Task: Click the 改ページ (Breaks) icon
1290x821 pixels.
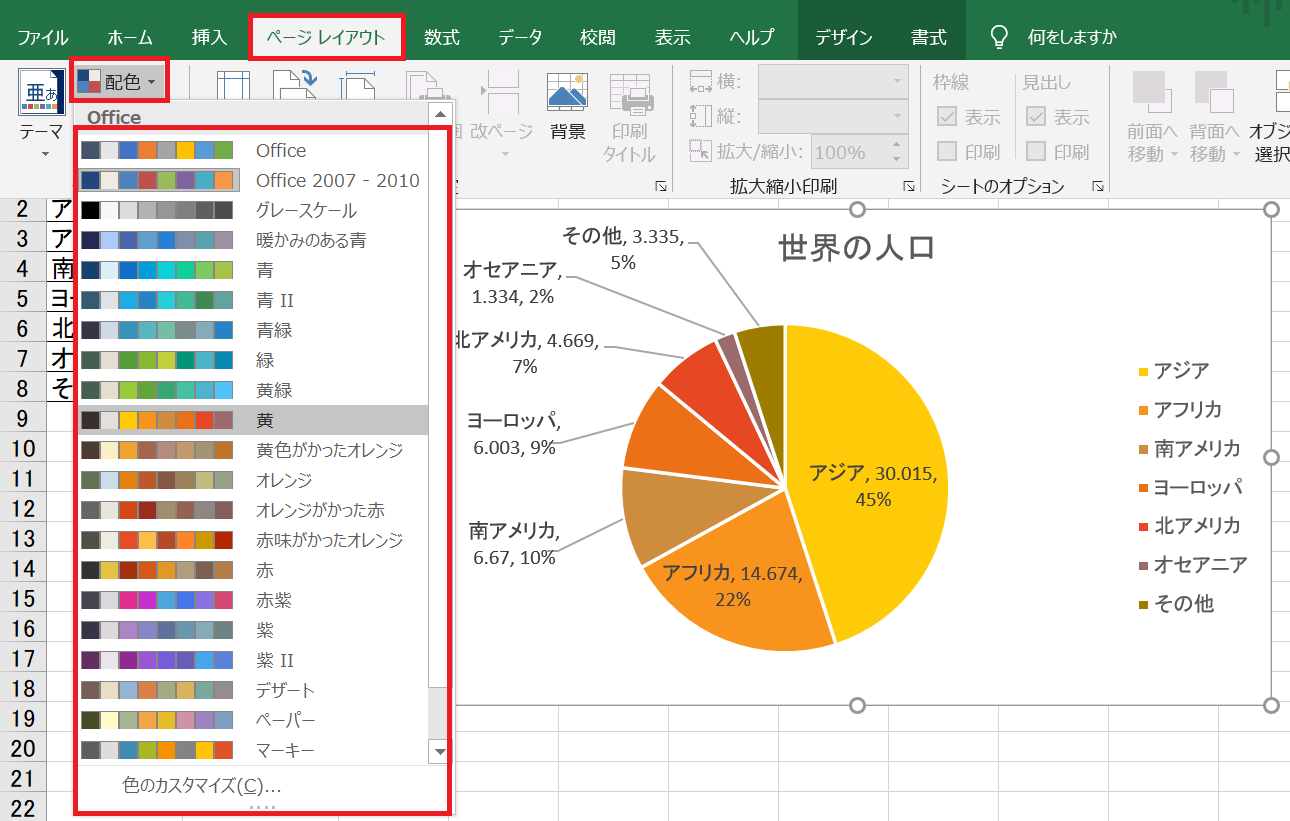Action: 503,93
